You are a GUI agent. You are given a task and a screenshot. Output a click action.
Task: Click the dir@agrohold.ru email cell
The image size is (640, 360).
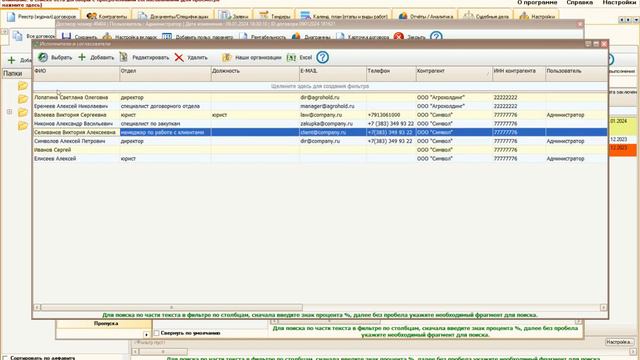pos(333,98)
